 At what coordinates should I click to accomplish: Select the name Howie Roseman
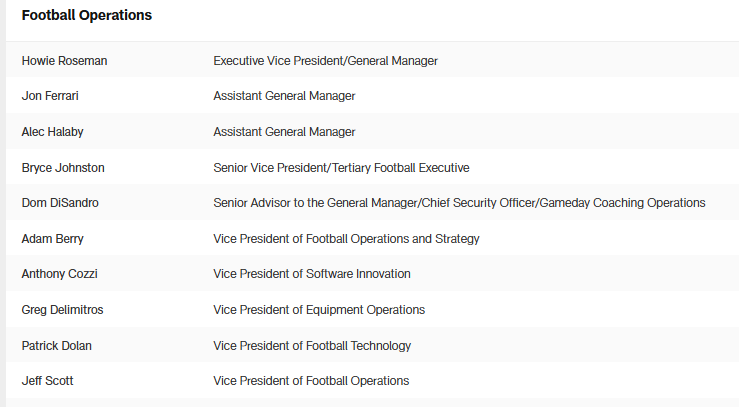[64, 61]
